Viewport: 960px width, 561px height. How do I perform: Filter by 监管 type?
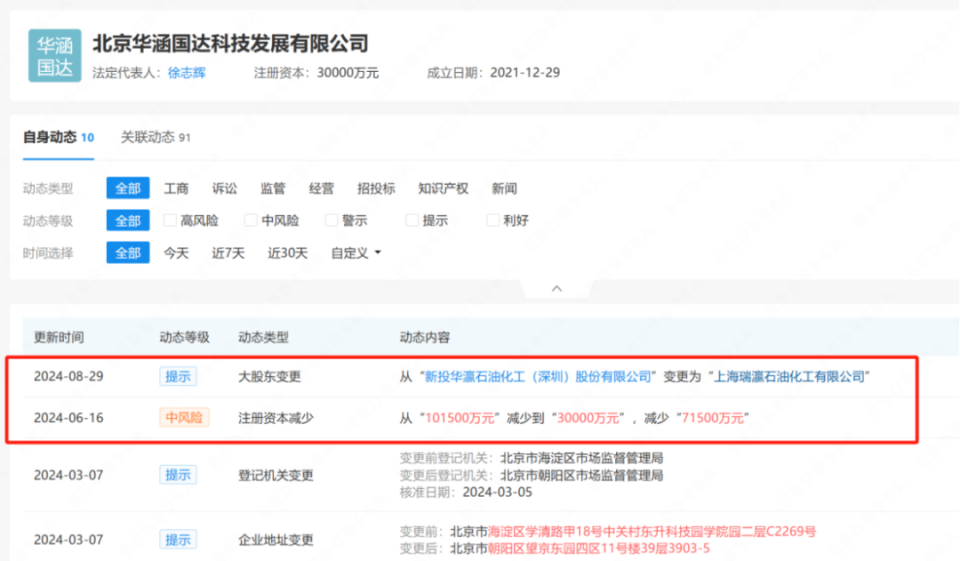click(x=273, y=189)
